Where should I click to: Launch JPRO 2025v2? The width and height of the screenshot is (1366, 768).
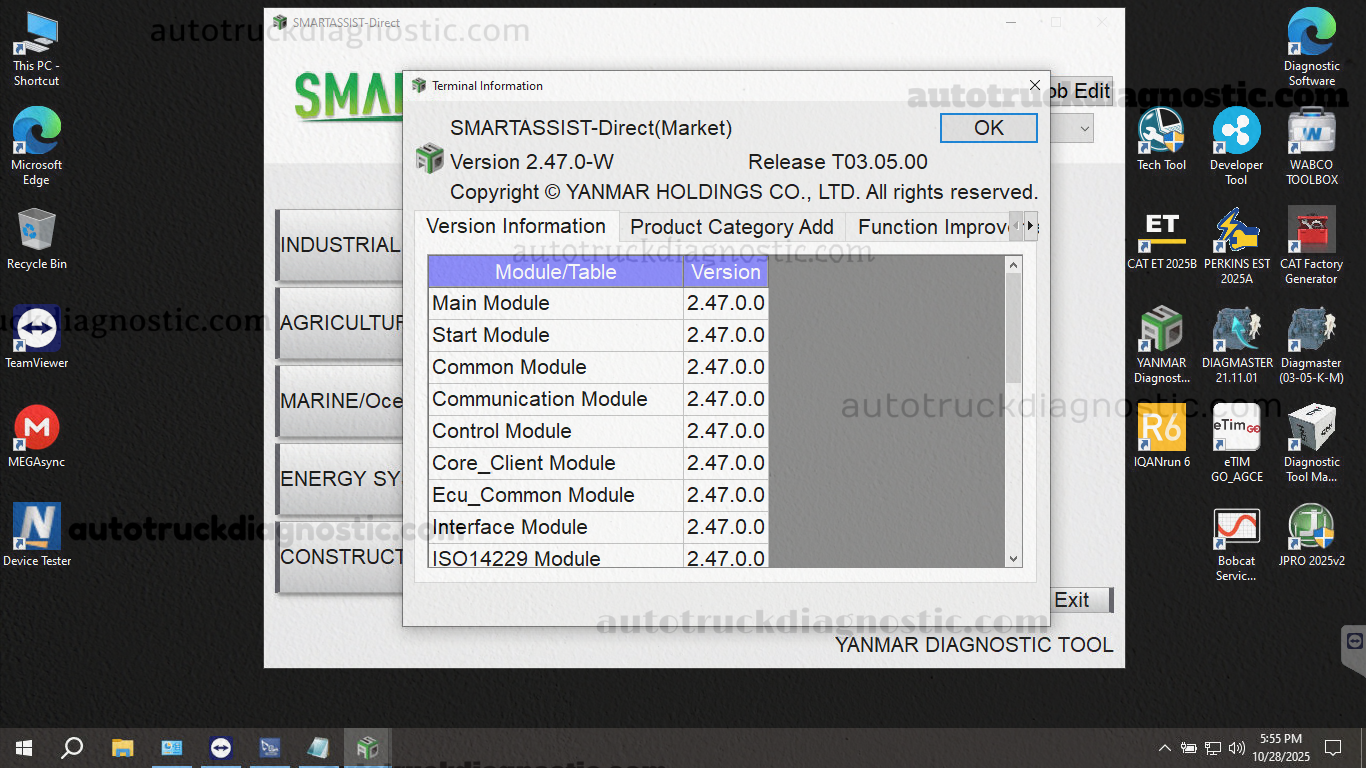1311,525
